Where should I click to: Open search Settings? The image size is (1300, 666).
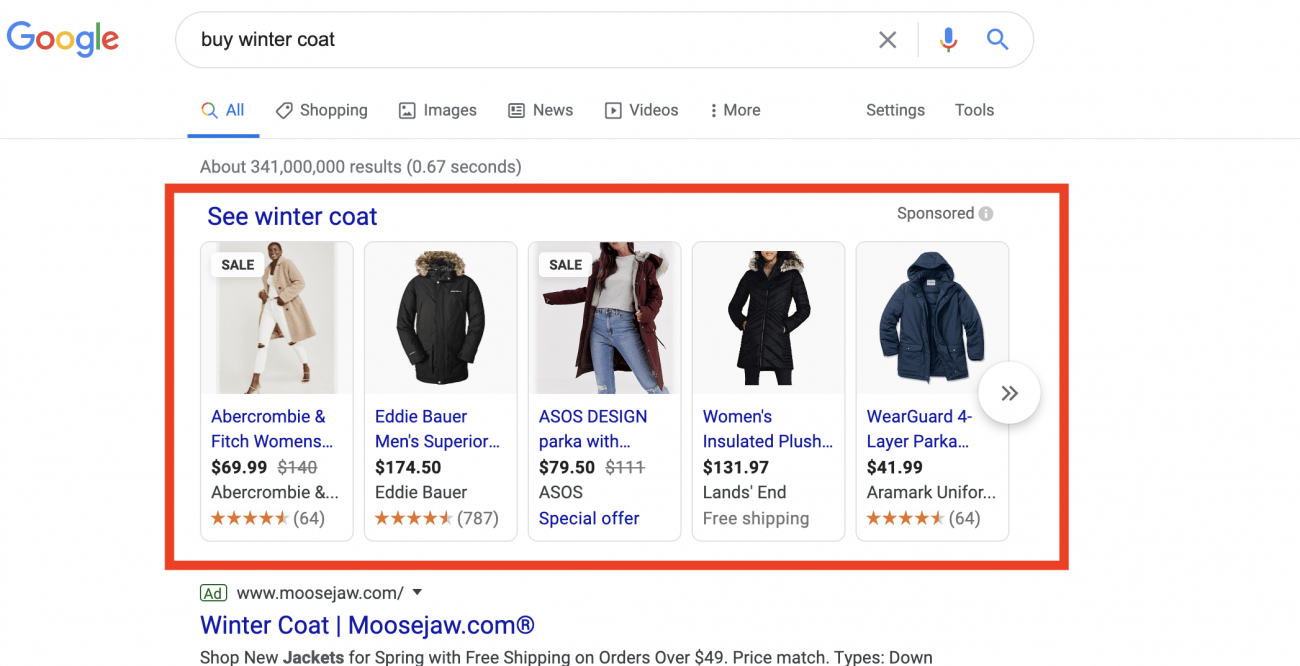[895, 110]
